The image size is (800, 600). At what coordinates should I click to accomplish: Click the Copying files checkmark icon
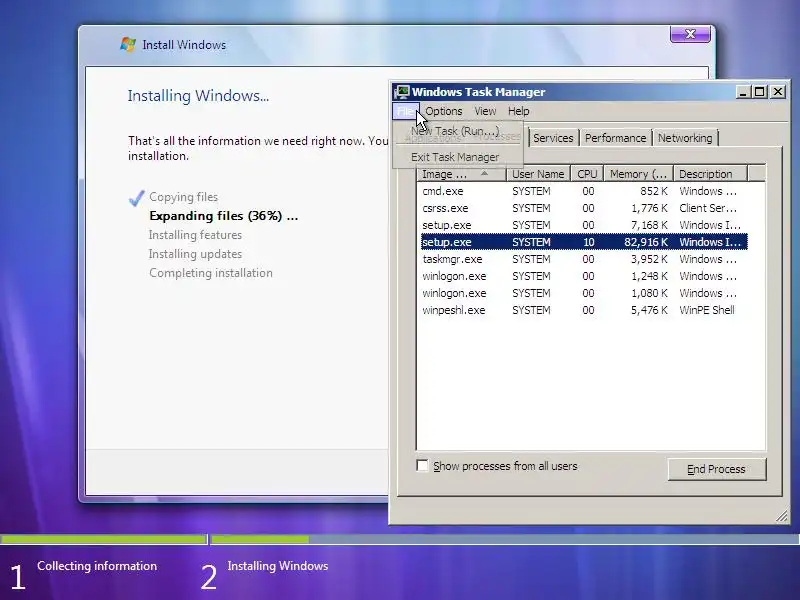(136, 198)
